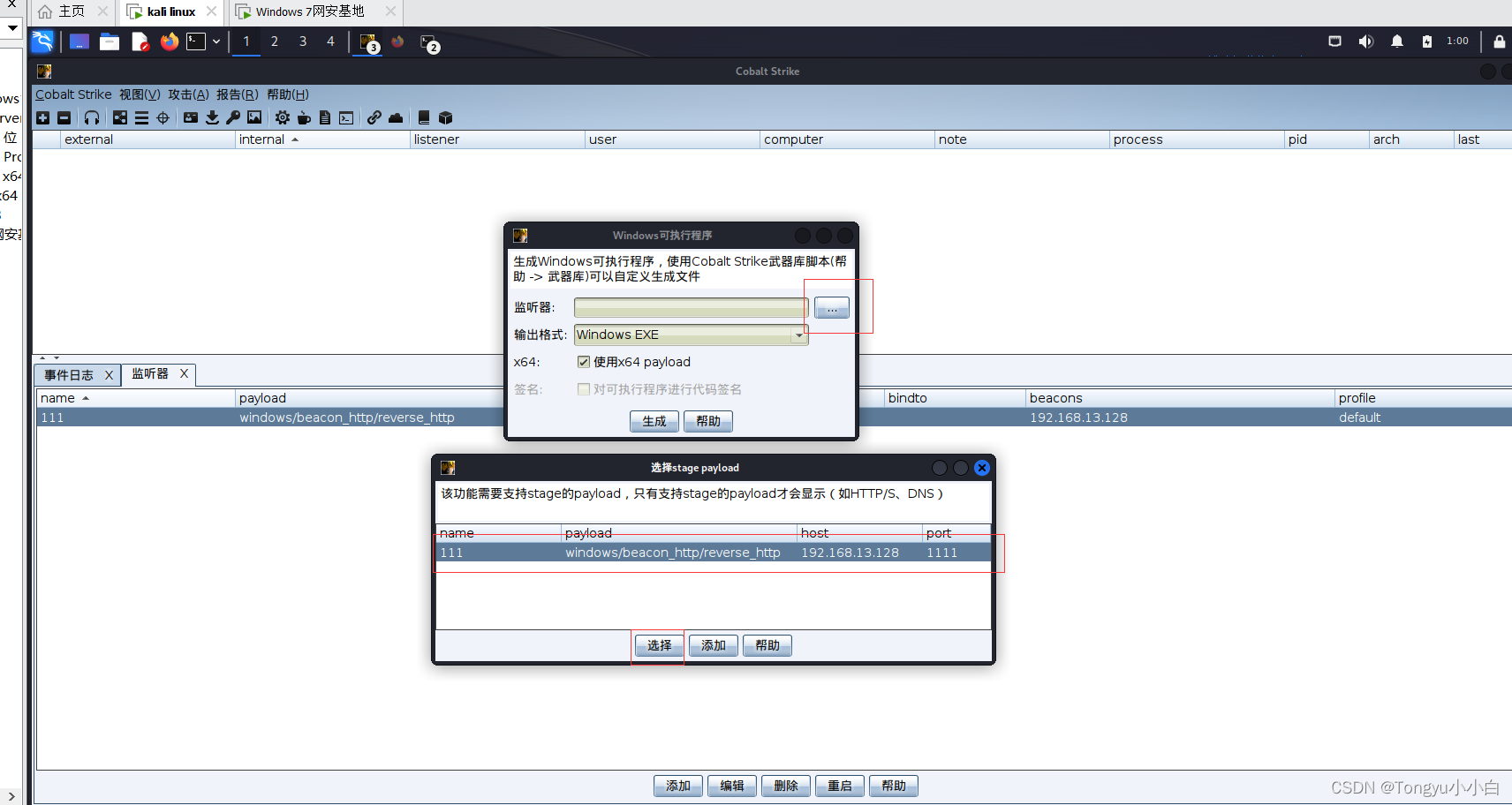This screenshot has height=805, width=1512.
Task: Click the Java coffee cup icon
Action: point(304,117)
